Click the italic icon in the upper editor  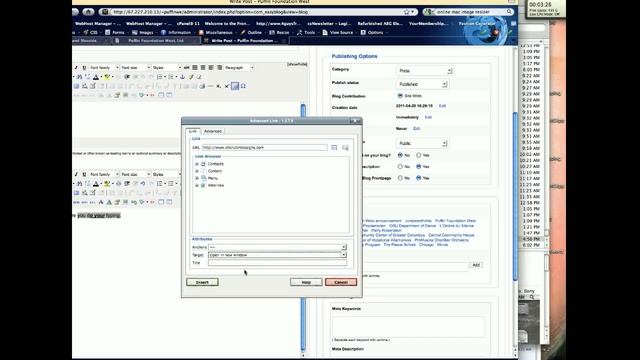pos(76,68)
